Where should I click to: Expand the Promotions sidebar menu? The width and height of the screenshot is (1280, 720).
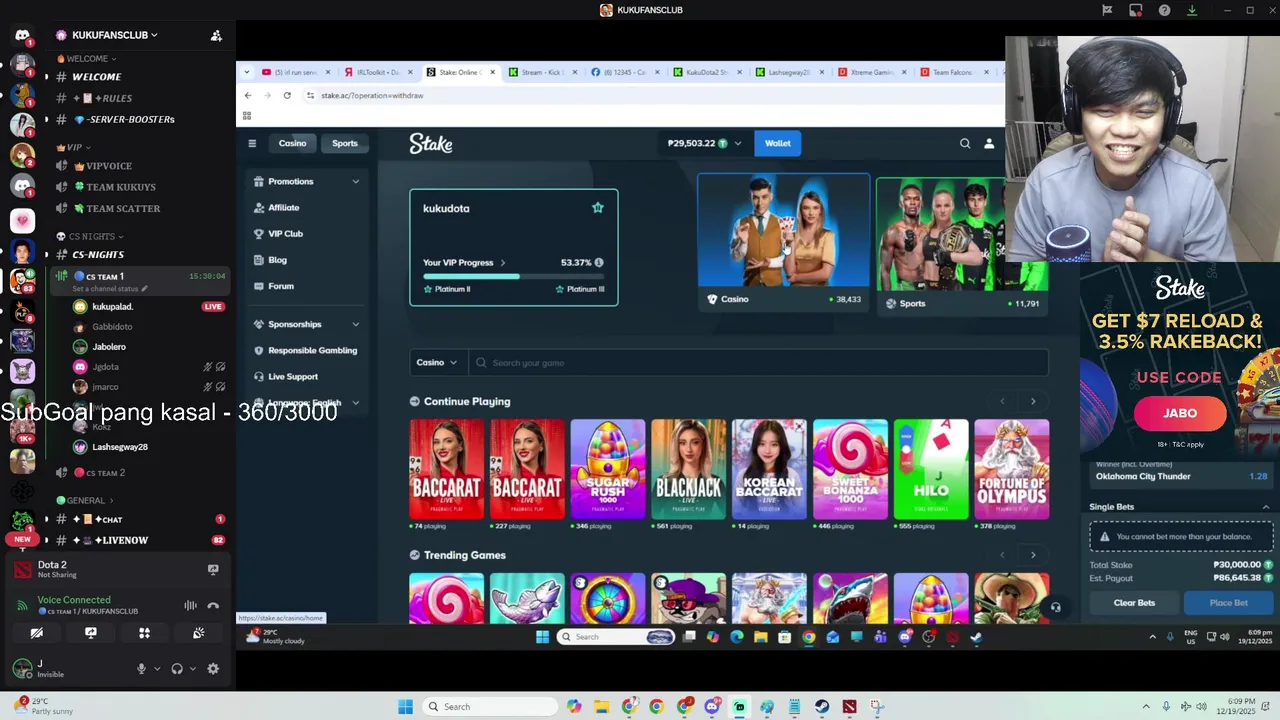click(307, 181)
